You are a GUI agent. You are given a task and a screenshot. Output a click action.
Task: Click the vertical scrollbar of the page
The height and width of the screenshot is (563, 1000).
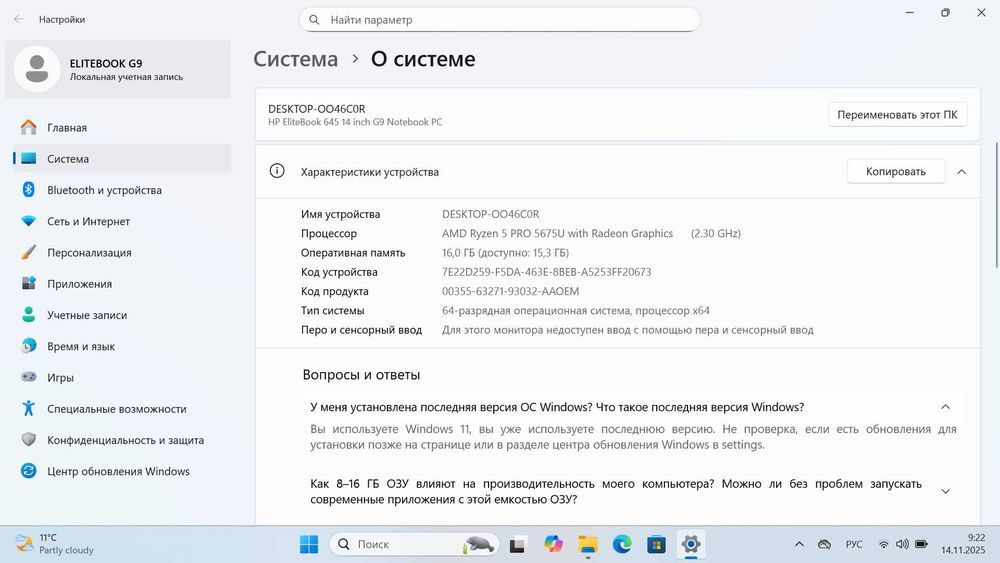click(x=996, y=205)
